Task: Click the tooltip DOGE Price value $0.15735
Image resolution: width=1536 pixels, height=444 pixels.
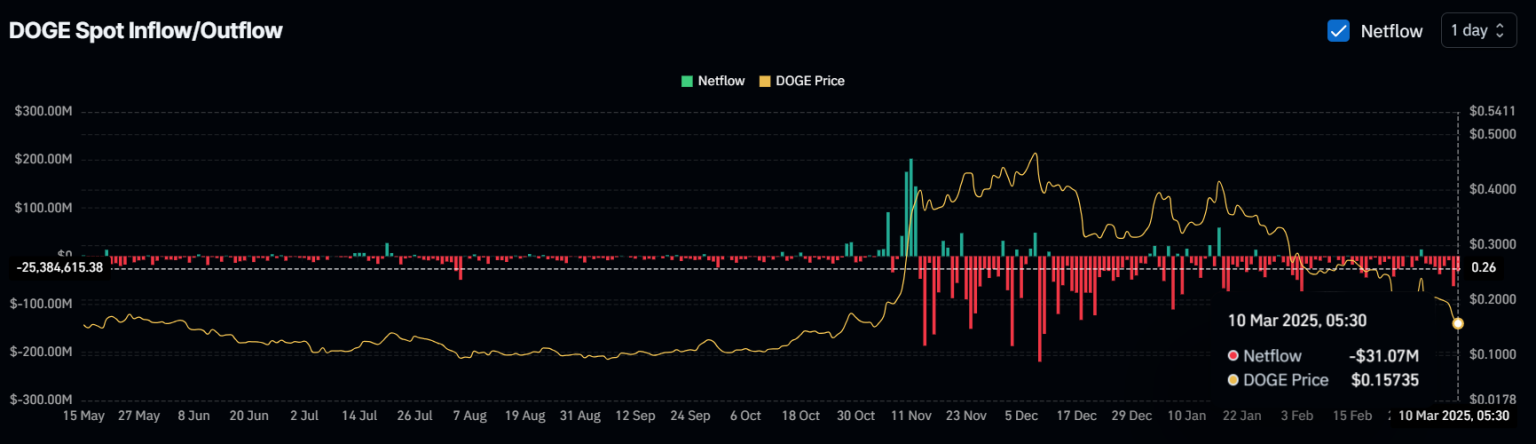Action: (x=1385, y=380)
